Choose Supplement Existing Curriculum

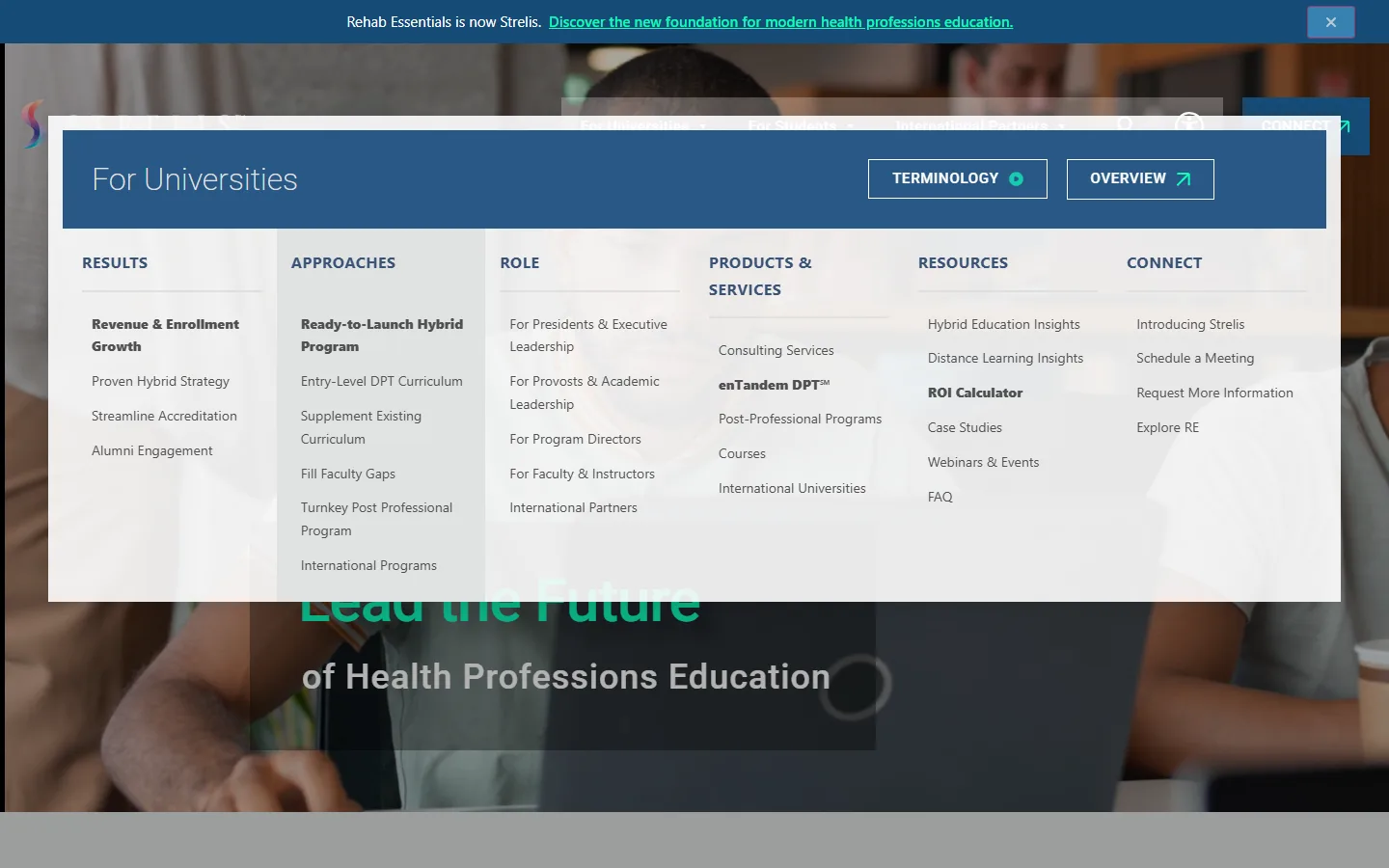click(361, 427)
